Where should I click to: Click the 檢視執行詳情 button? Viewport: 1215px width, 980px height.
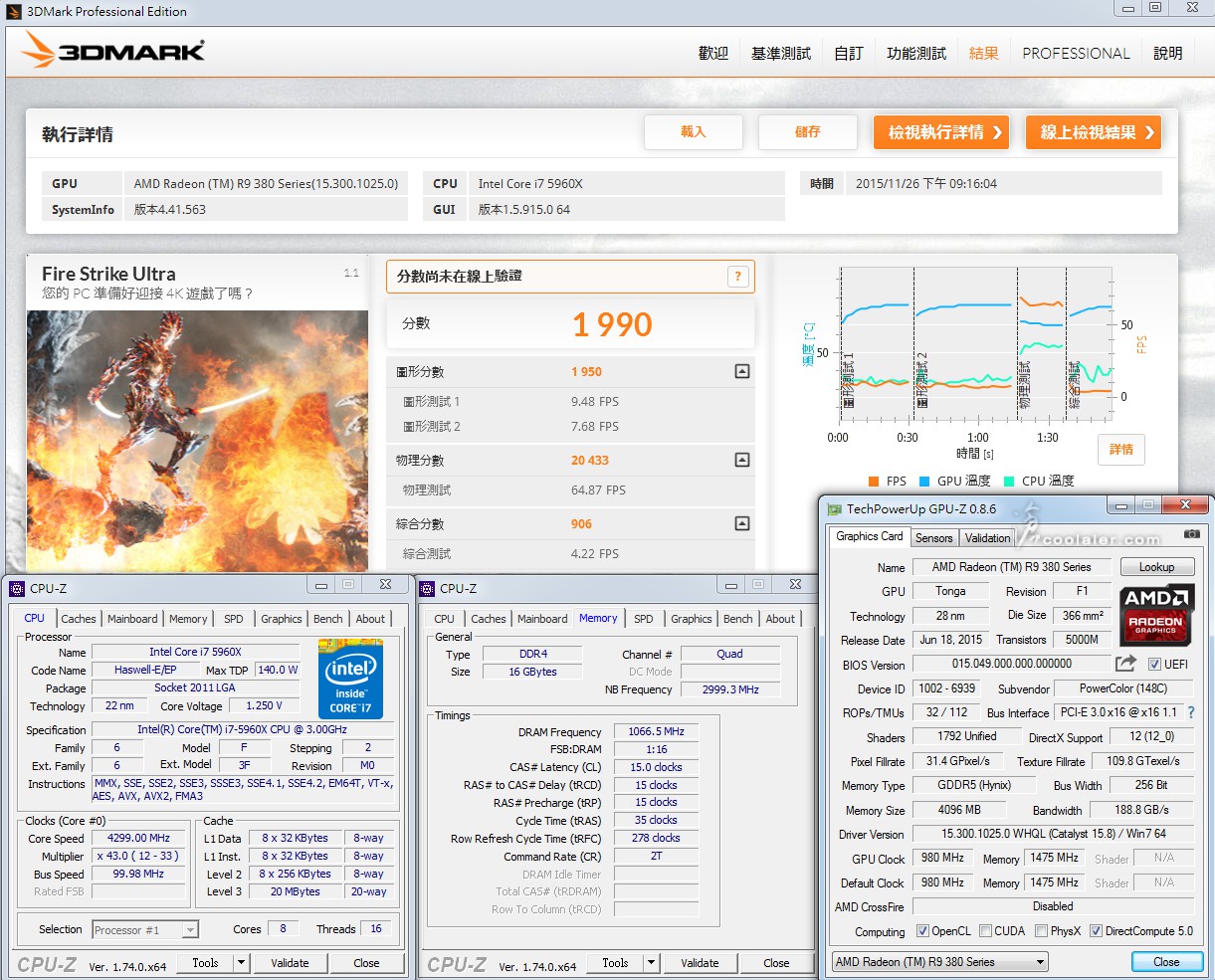click(x=942, y=132)
